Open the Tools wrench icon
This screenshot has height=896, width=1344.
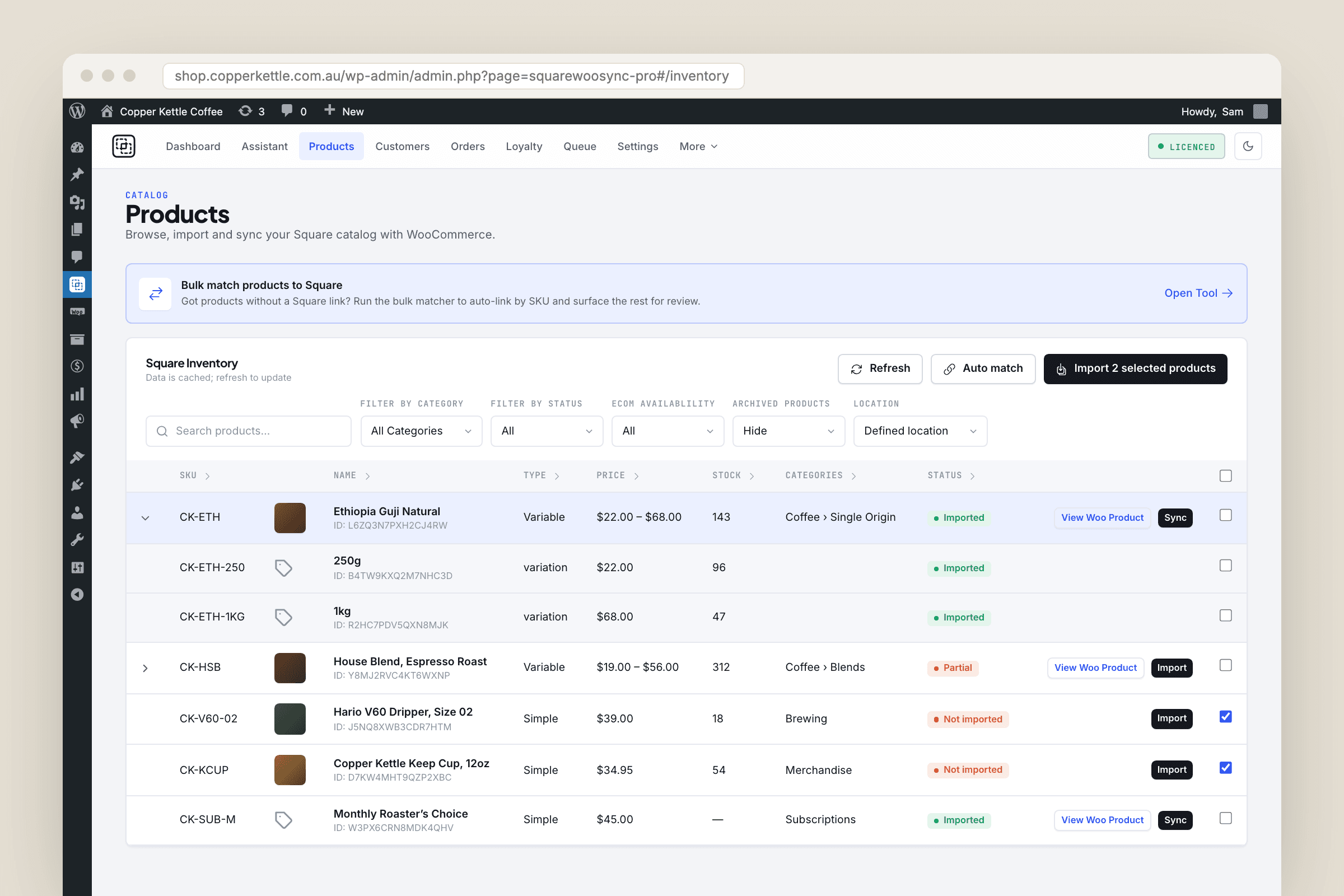pyautogui.click(x=77, y=540)
